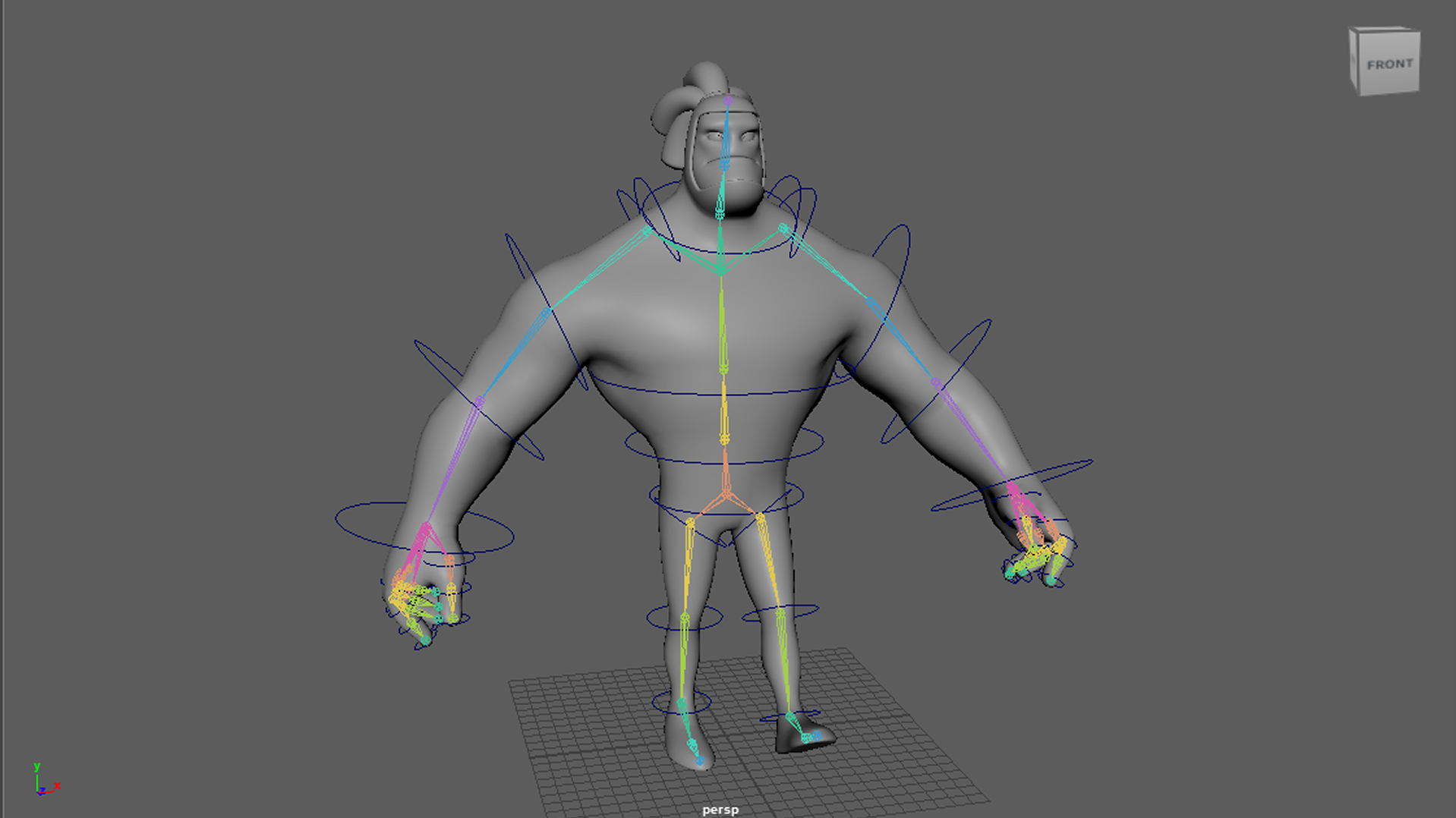Select the character's left knee joint

pyautogui.click(x=781, y=610)
